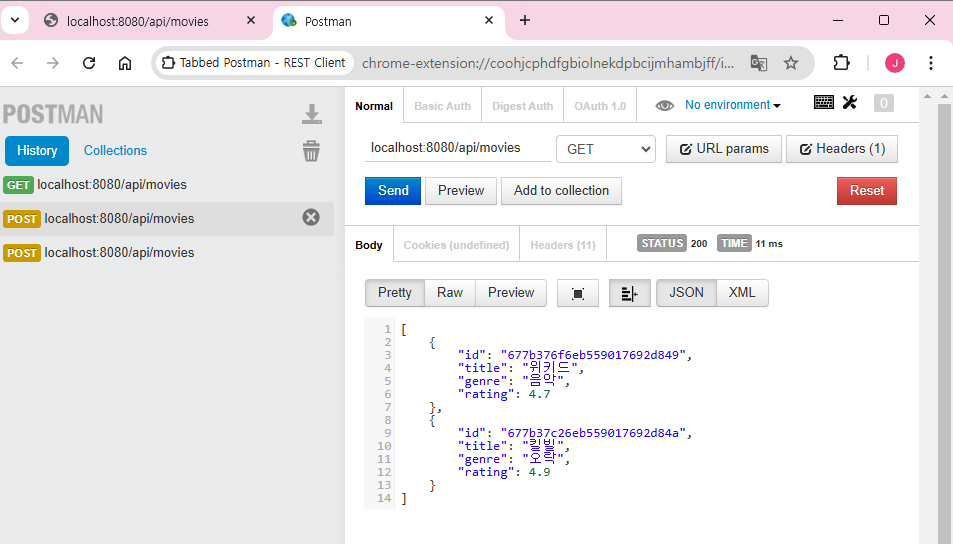
Task: Click the request URL input field
Action: coord(458,148)
